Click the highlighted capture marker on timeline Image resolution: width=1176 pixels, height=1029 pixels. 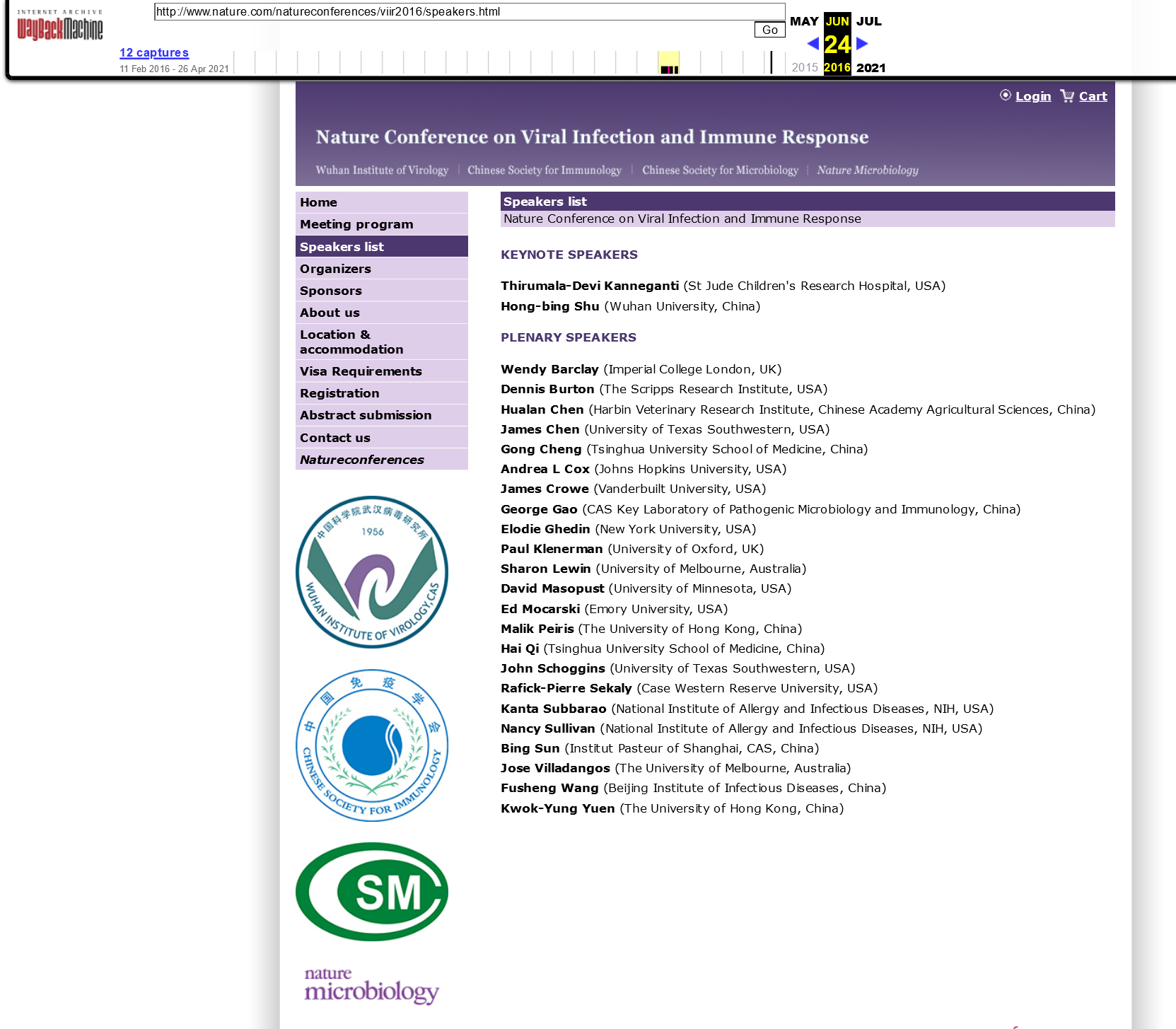coord(669,63)
